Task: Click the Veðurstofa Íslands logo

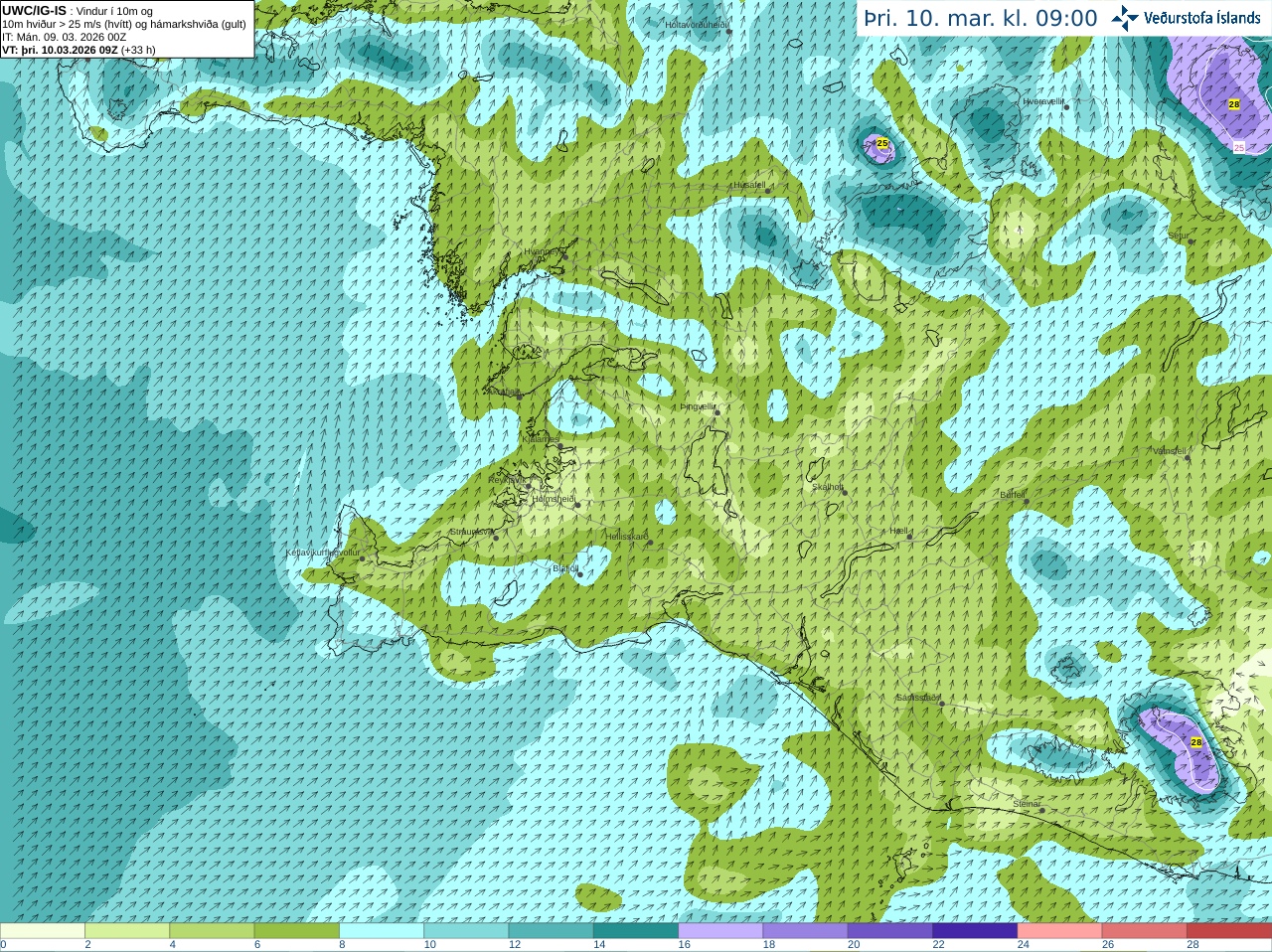Action: pyautogui.click(x=1187, y=18)
